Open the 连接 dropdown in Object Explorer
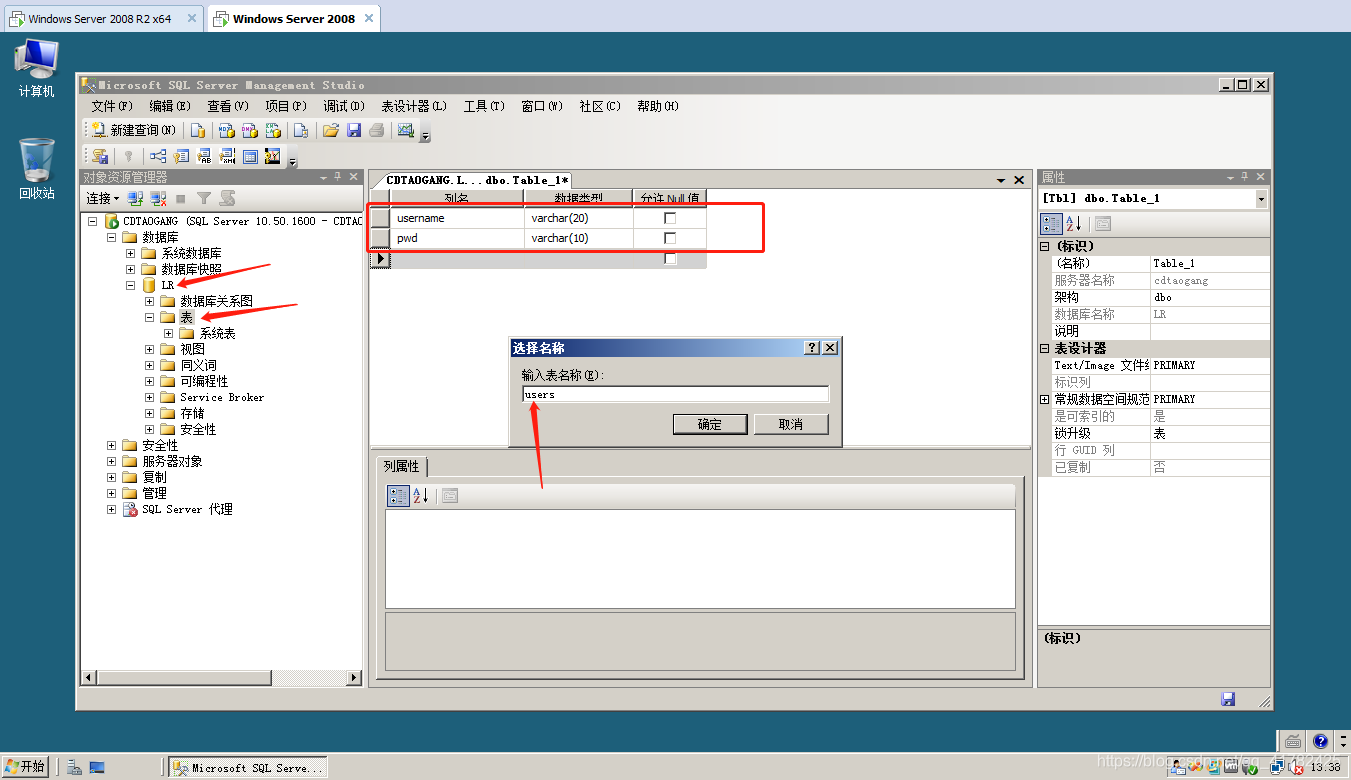This screenshot has height=780, width=1351. click(x=103, y=198)
